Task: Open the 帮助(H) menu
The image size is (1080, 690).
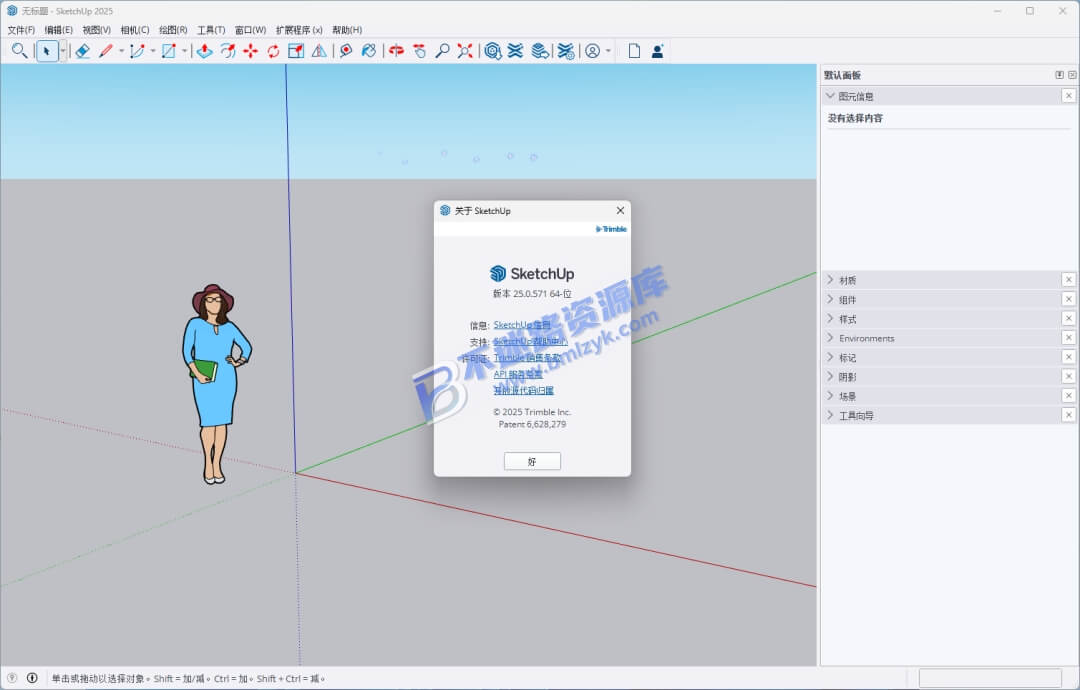Action: 346,30
